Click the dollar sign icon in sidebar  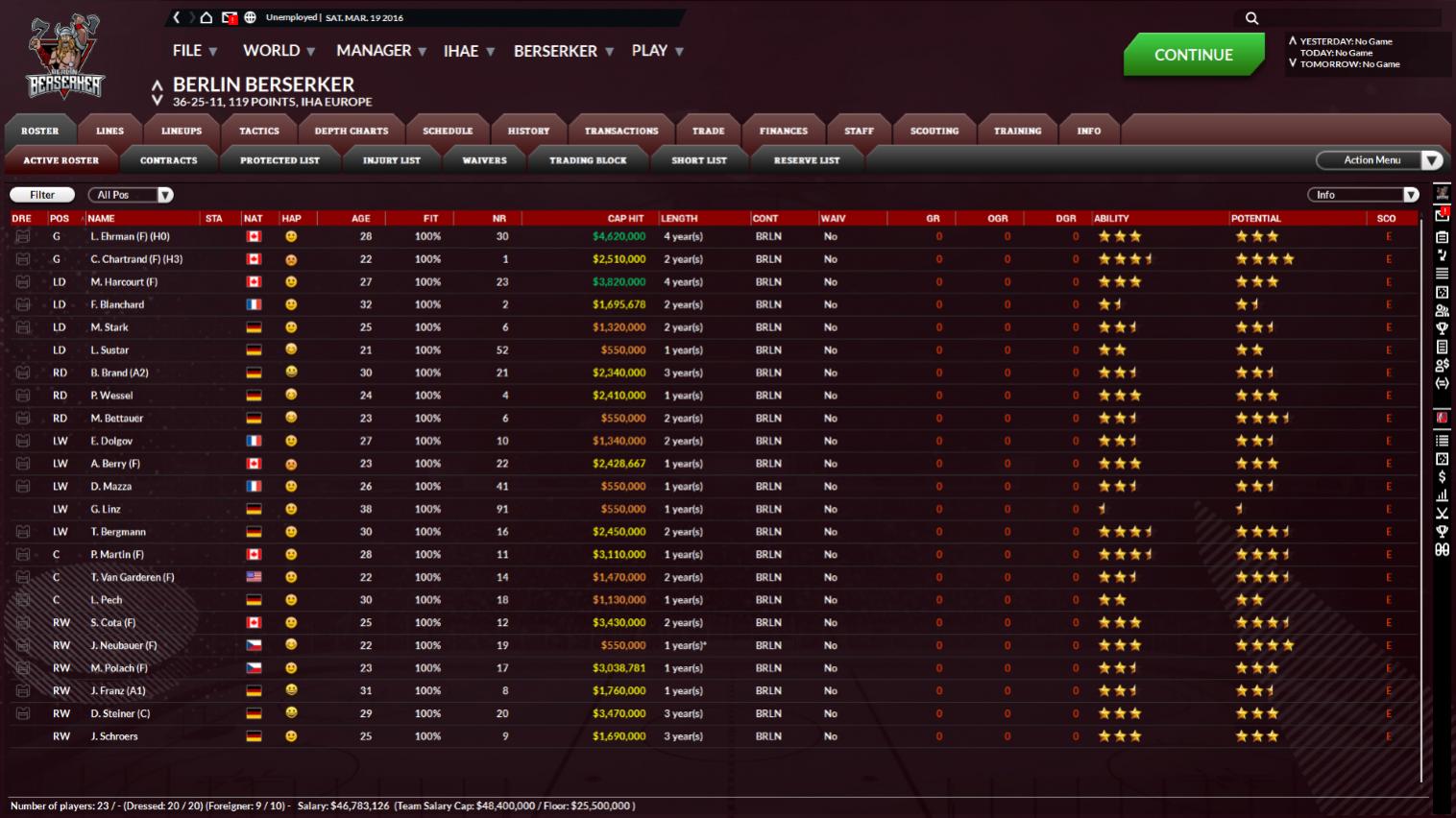1442,477
